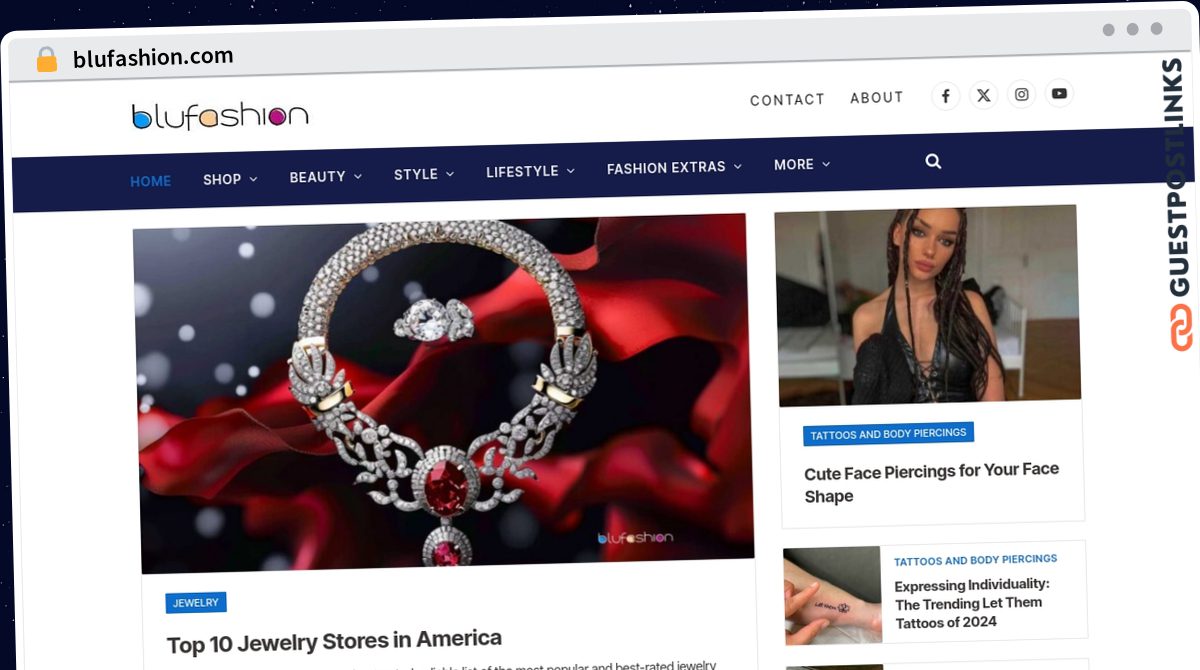Open Expressing Individuality tattoos article
The height and width of the screenshot is (670, 1200).
tap(972, 603)
